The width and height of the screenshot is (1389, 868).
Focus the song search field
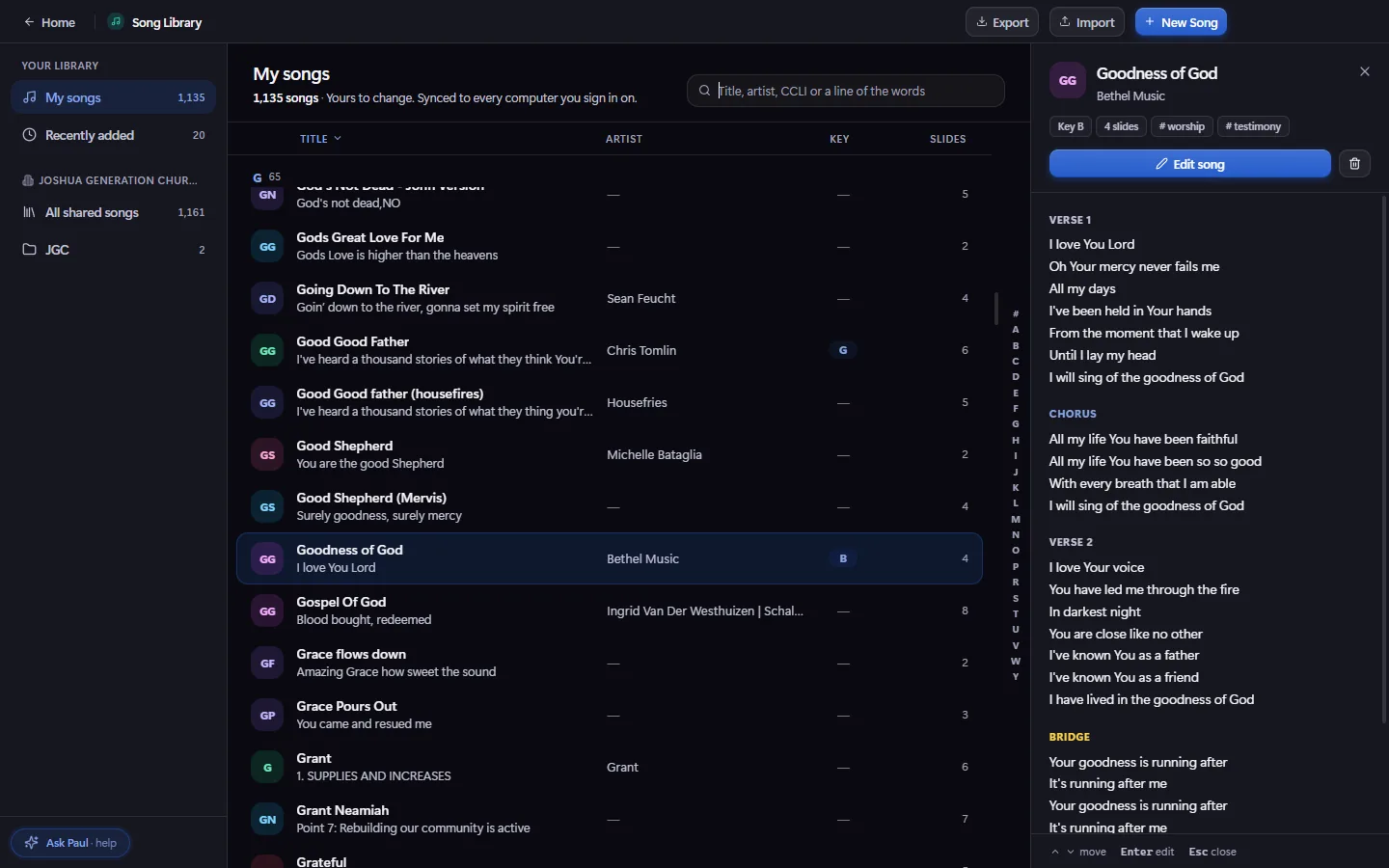(x=846, y=91)
